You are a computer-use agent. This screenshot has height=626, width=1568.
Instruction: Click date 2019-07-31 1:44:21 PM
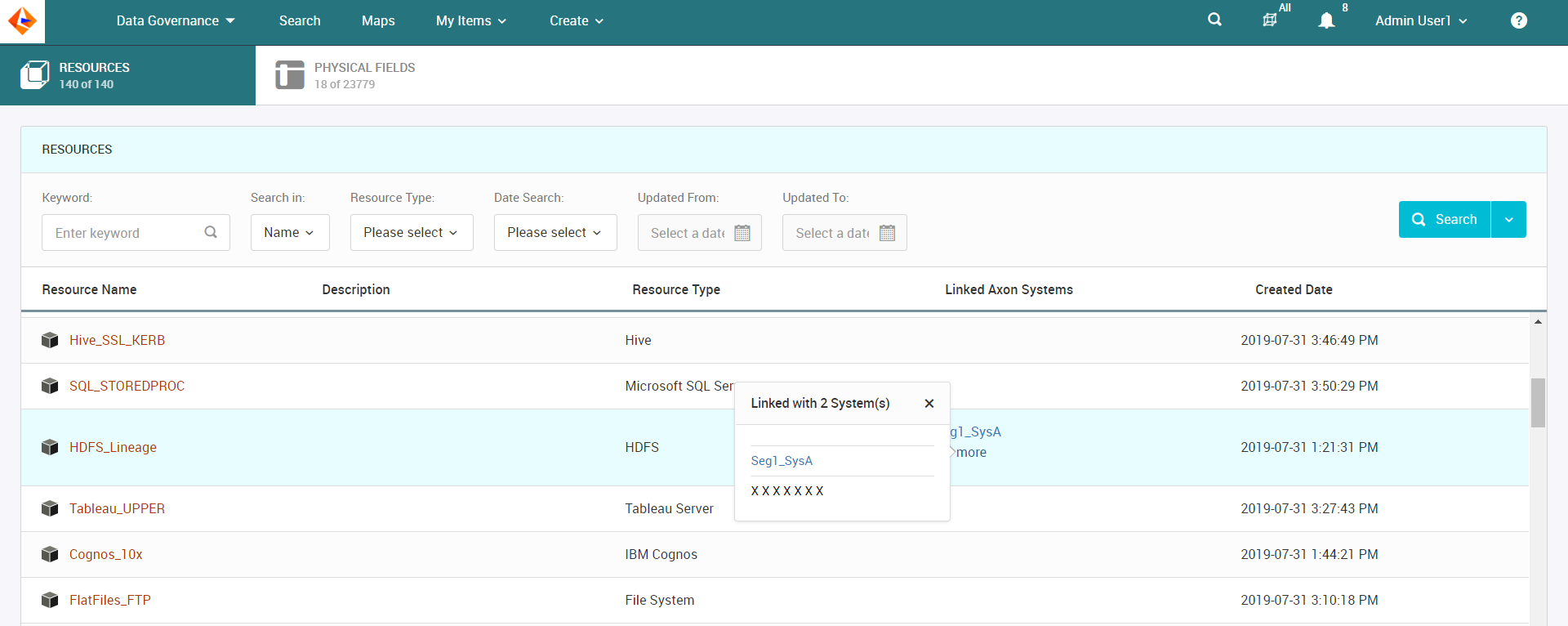click(1309, 554)
